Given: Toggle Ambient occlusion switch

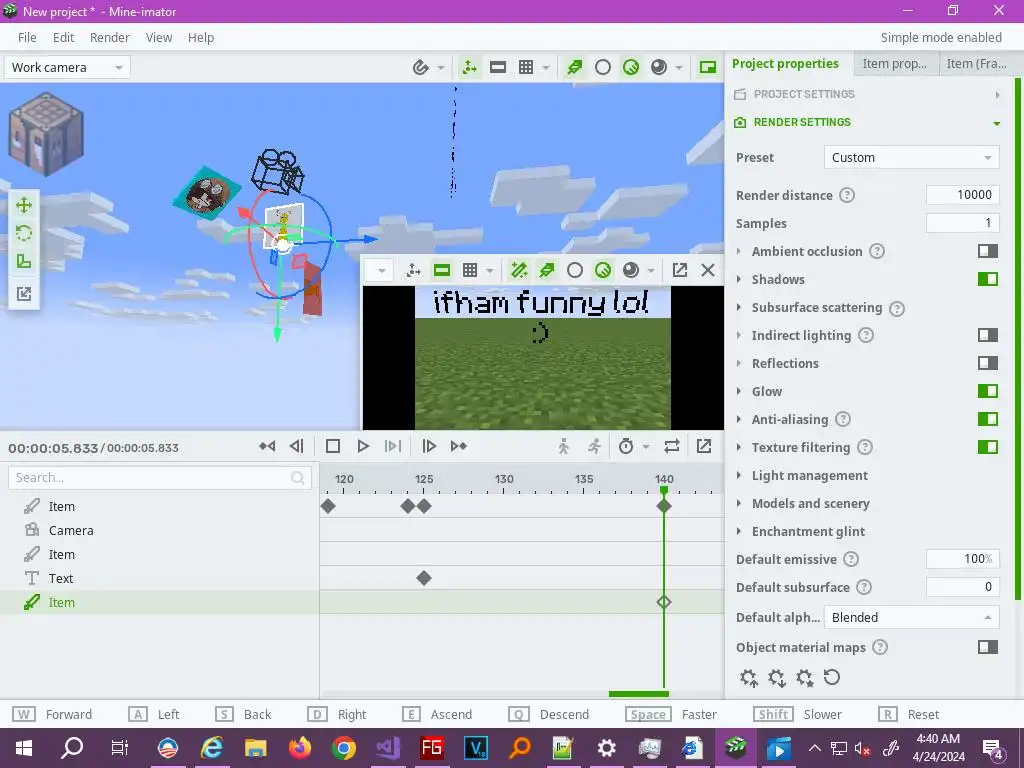Looking at the screenshot, I should point(987,251).
